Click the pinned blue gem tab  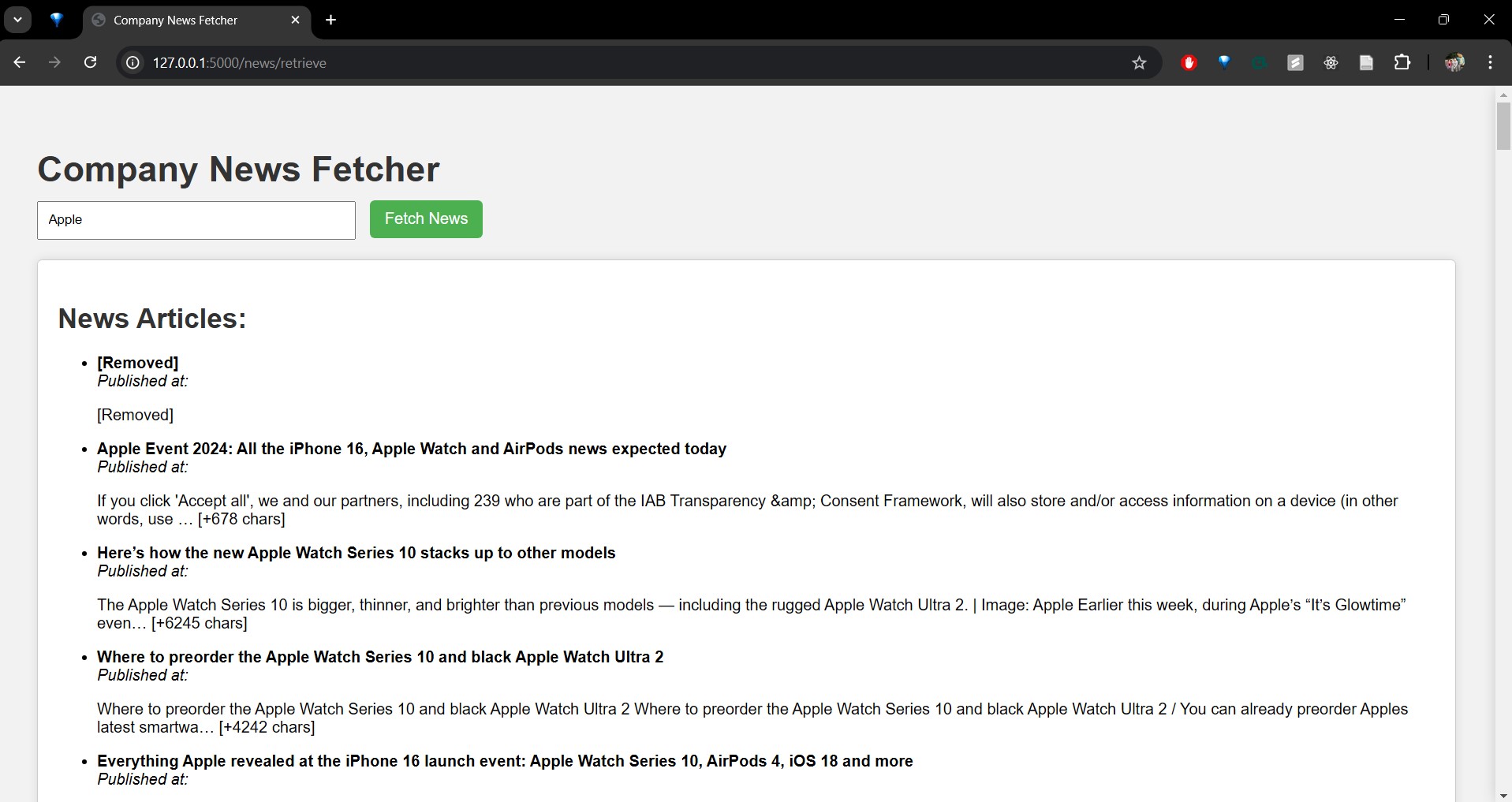(56, 20)
